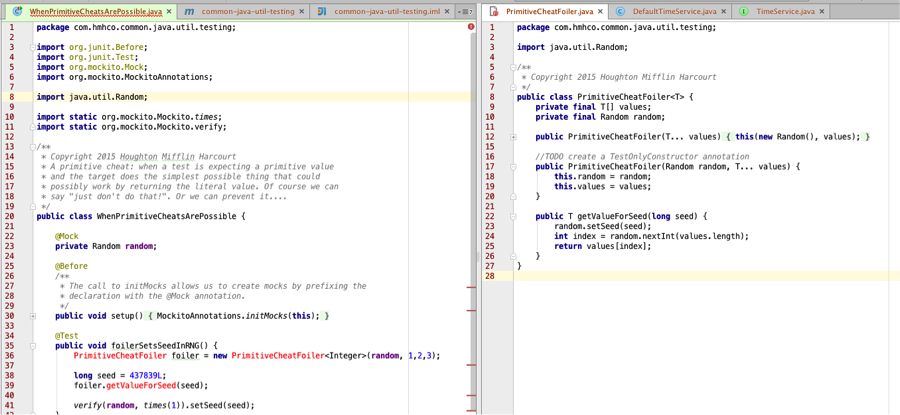
Task: Select the PrimitiveCheatFoiler.java tab
Action: (x=545, y=11)
